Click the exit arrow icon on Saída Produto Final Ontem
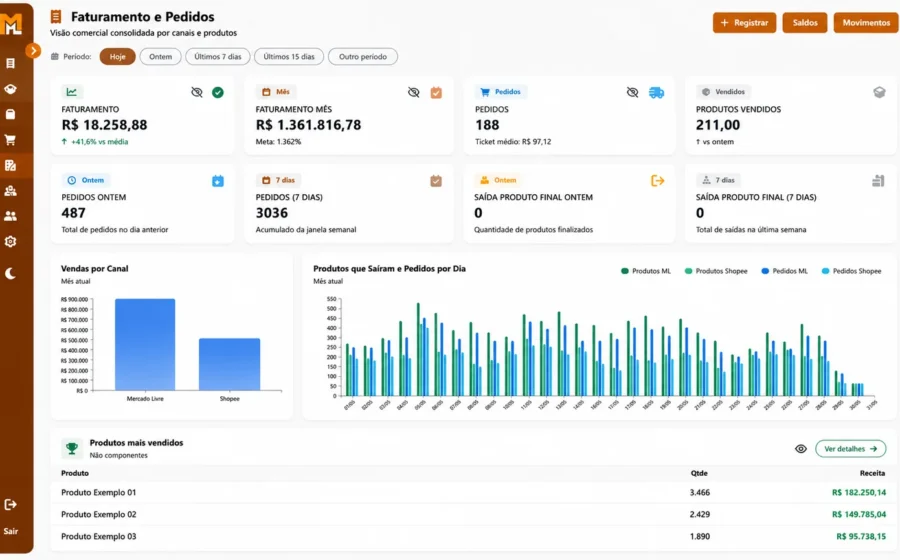The width and height of the screenshot is (900, 560). tap(657, 181)
